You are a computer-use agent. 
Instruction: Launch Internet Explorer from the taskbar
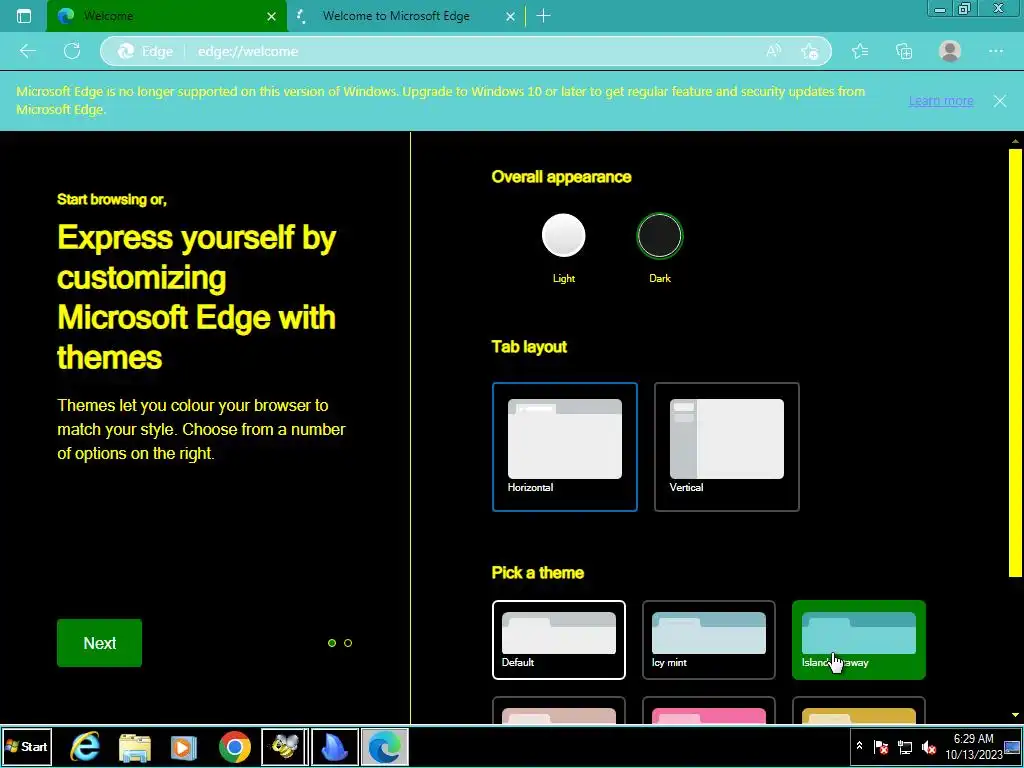pos(85,747)
